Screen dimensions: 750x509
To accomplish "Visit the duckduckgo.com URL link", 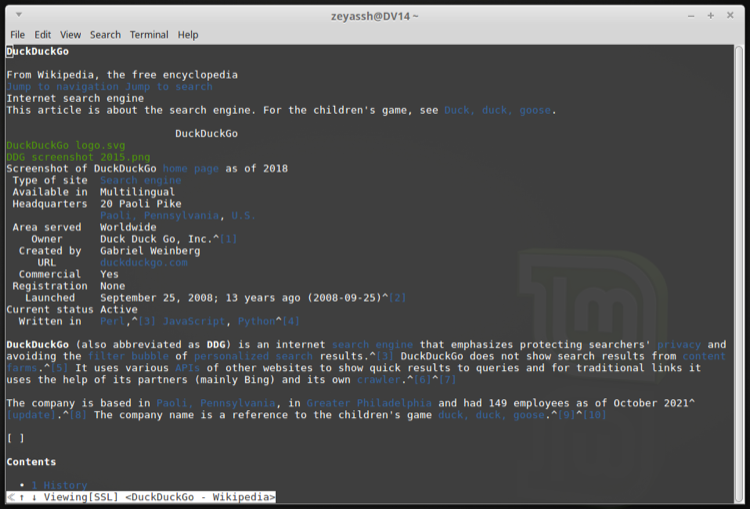I will point(144,263).
